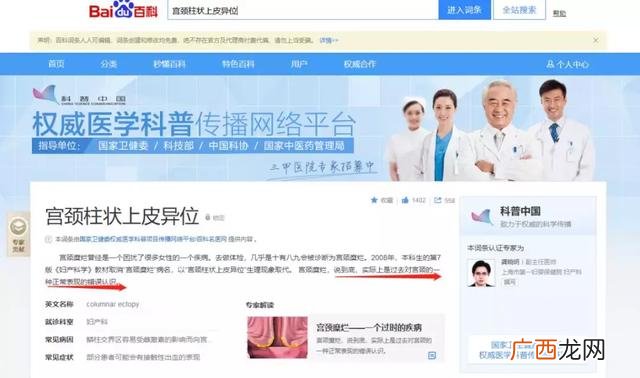
Task: Click the search input field
Action: (303, 10)
